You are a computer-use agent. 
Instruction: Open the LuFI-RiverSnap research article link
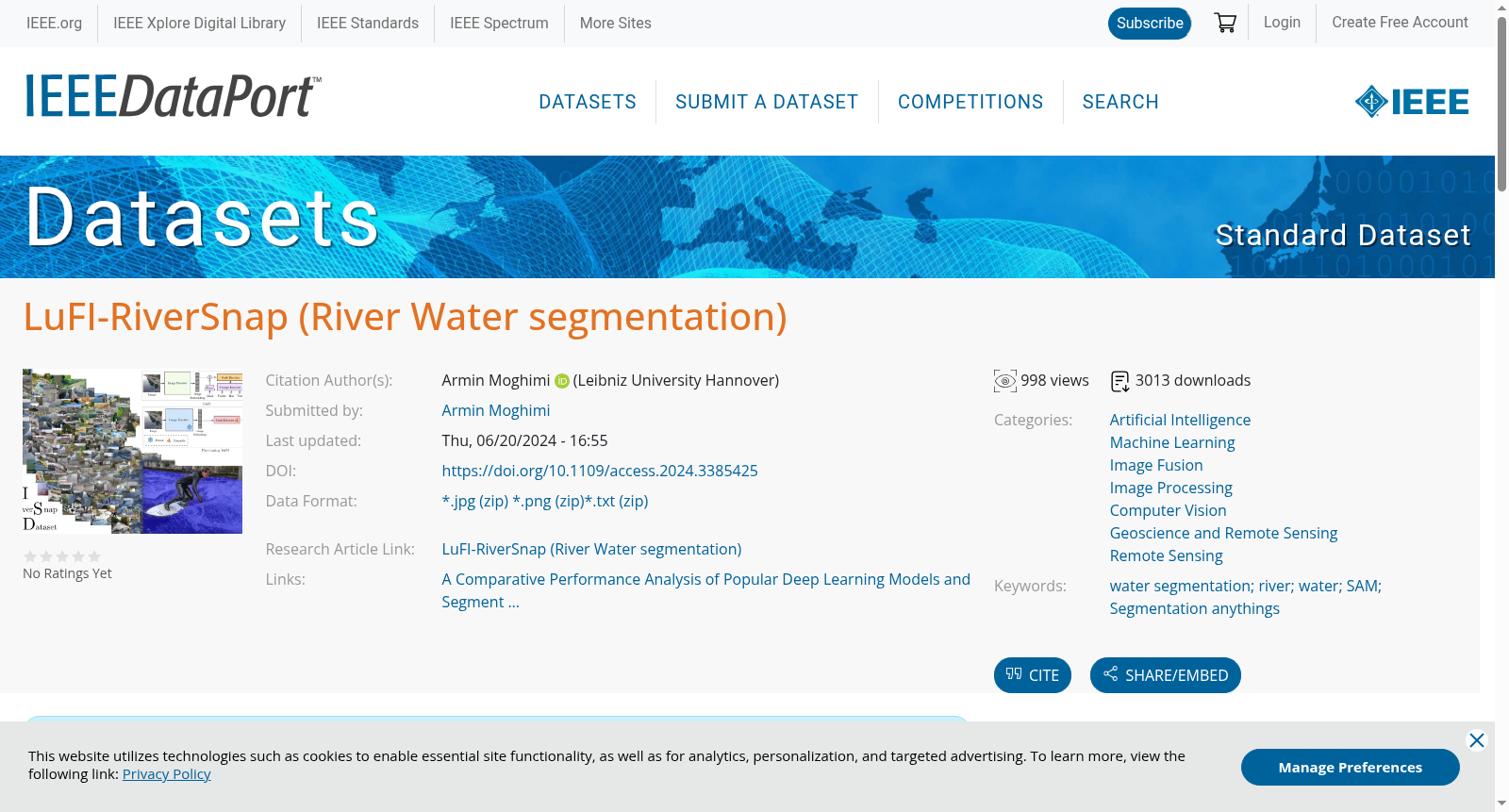click(x=591, y=549)
